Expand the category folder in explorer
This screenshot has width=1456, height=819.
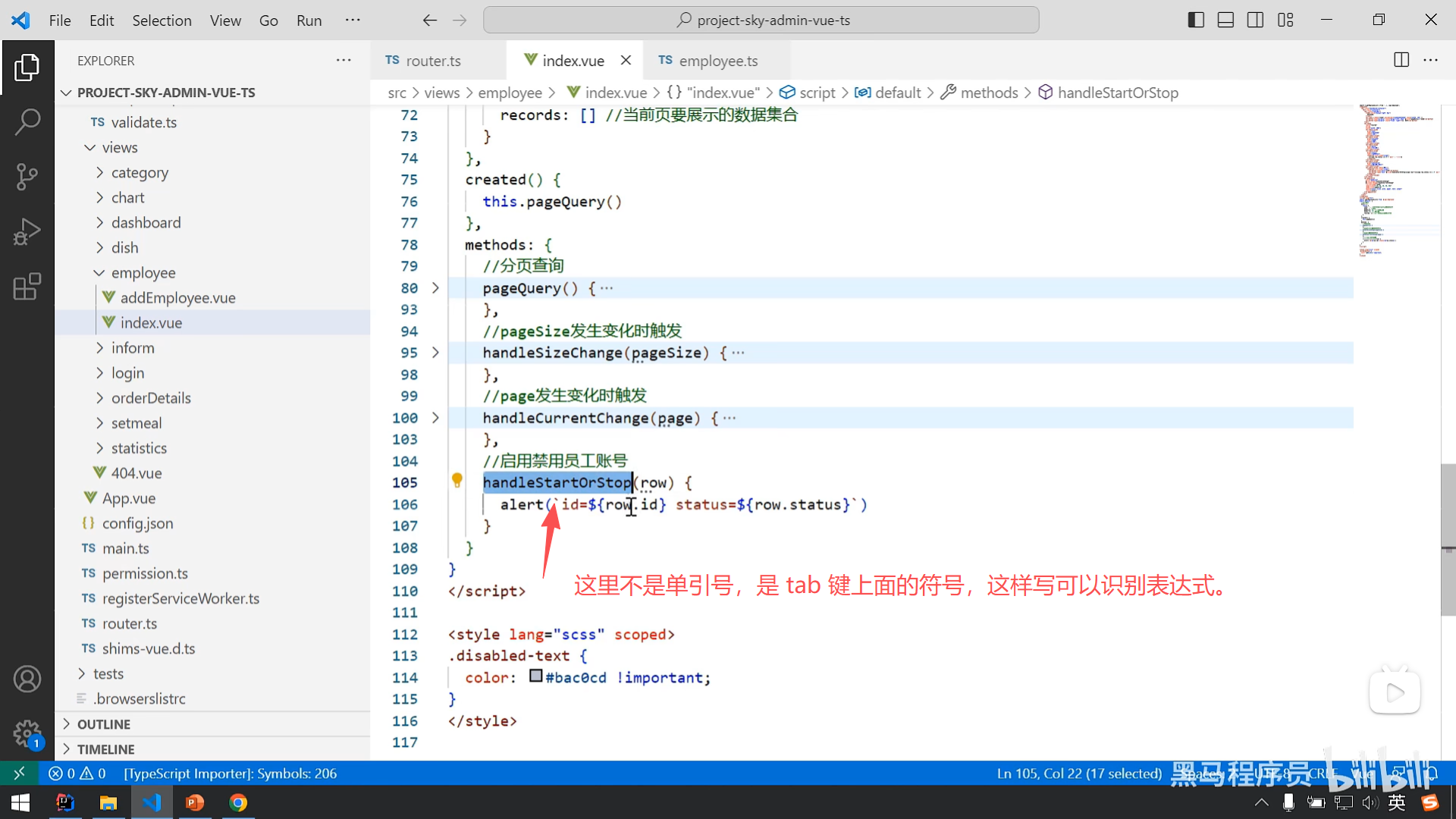point(140,173)
